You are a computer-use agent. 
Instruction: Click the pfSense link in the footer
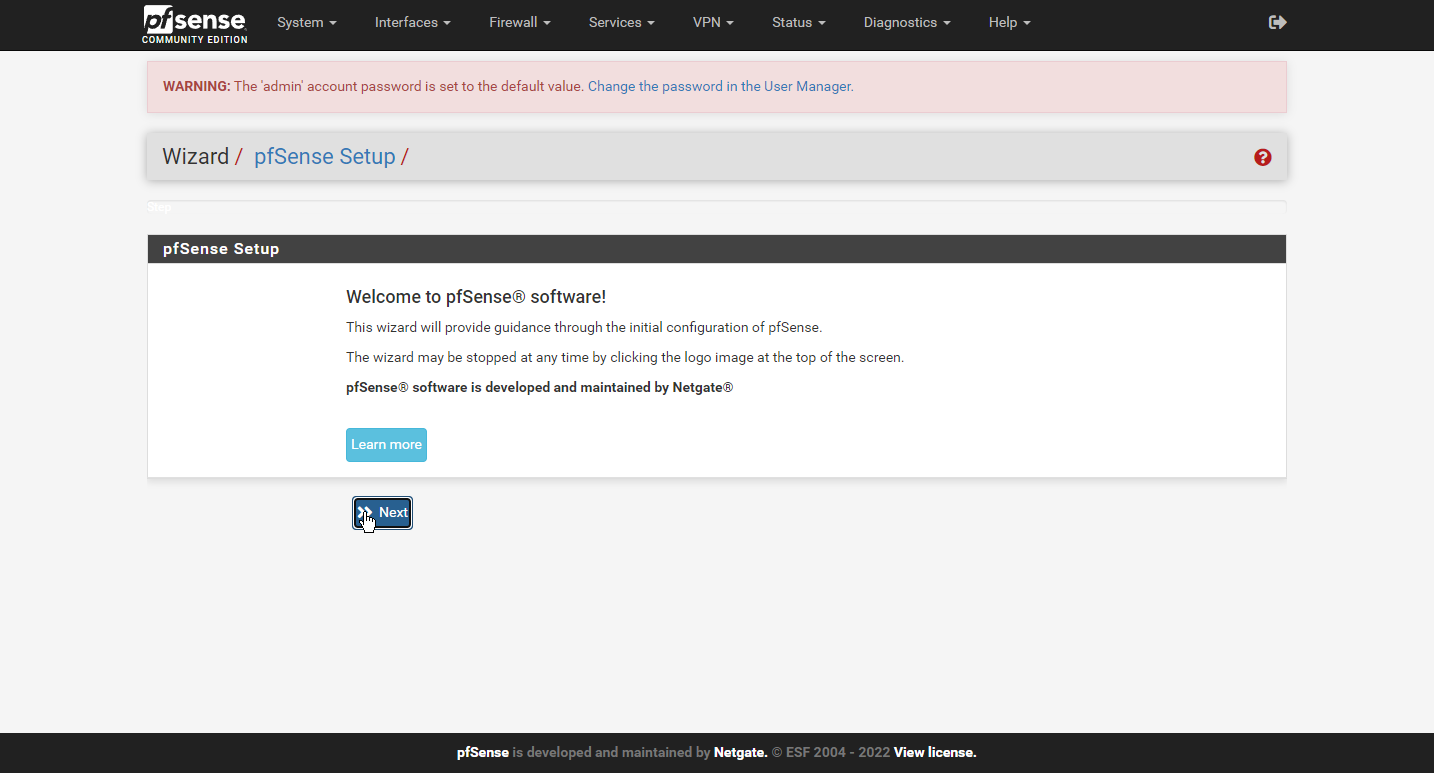click(483, 753)
